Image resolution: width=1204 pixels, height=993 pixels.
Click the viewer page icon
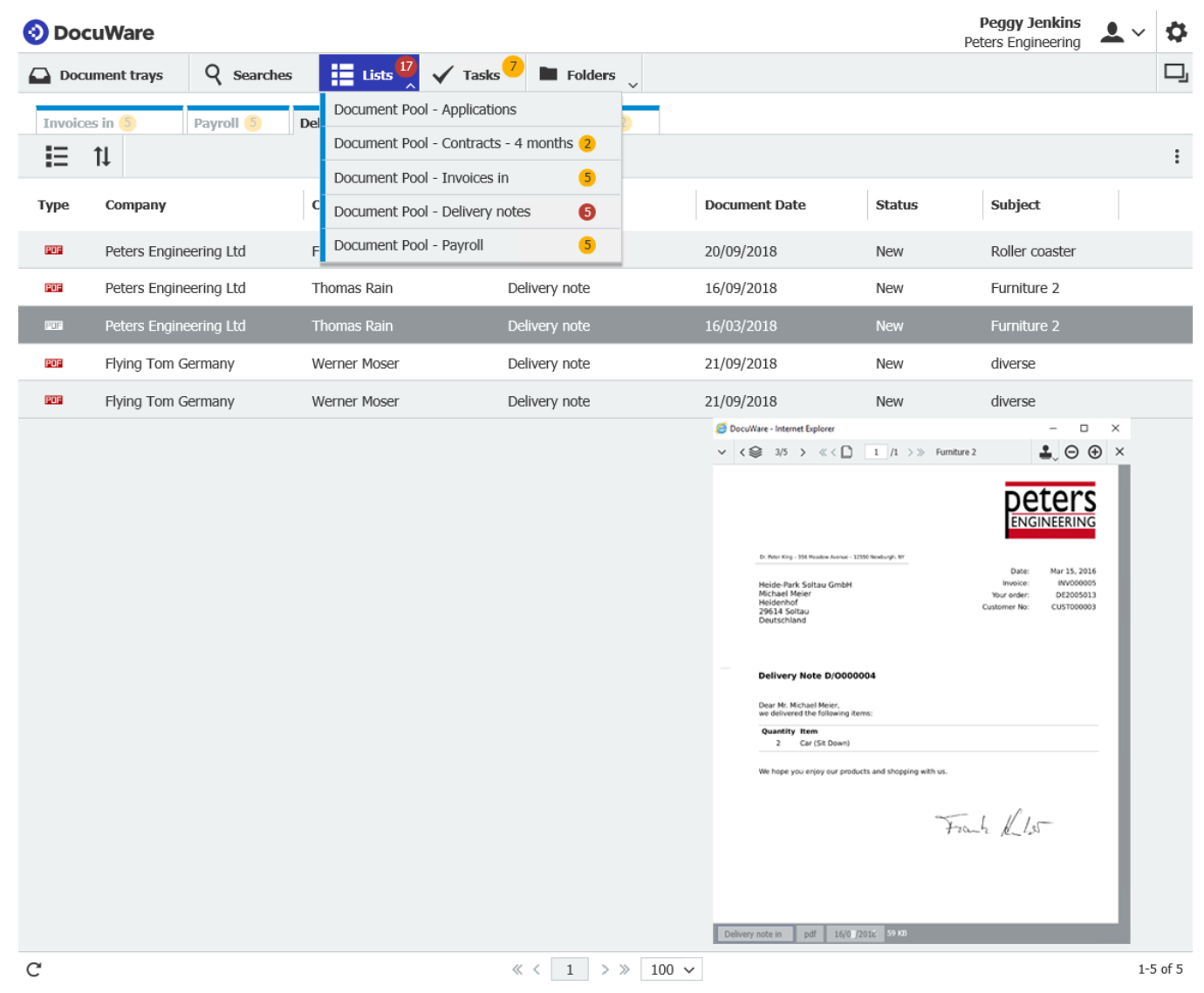846,452
